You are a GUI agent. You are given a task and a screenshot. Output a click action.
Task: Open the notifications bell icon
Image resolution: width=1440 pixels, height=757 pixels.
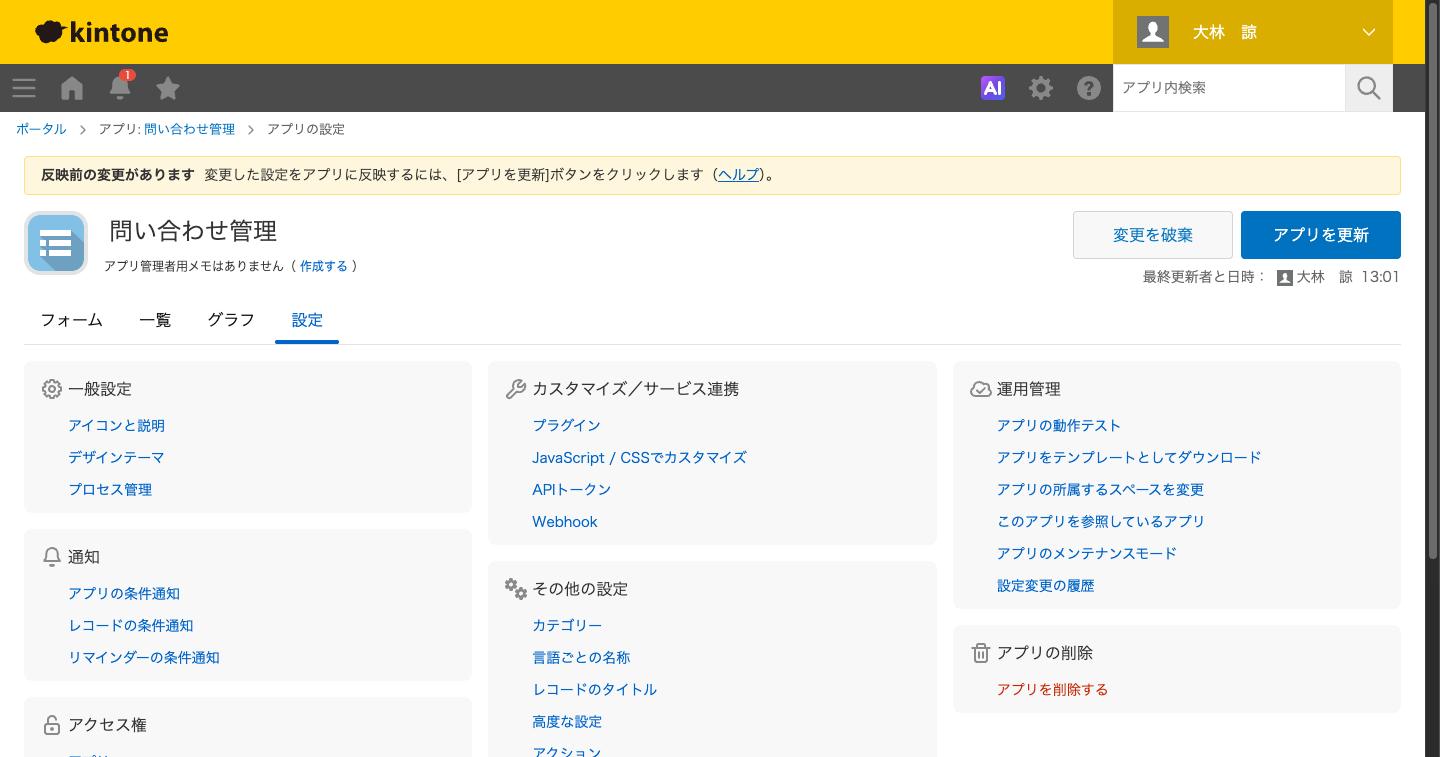point(120,87)
